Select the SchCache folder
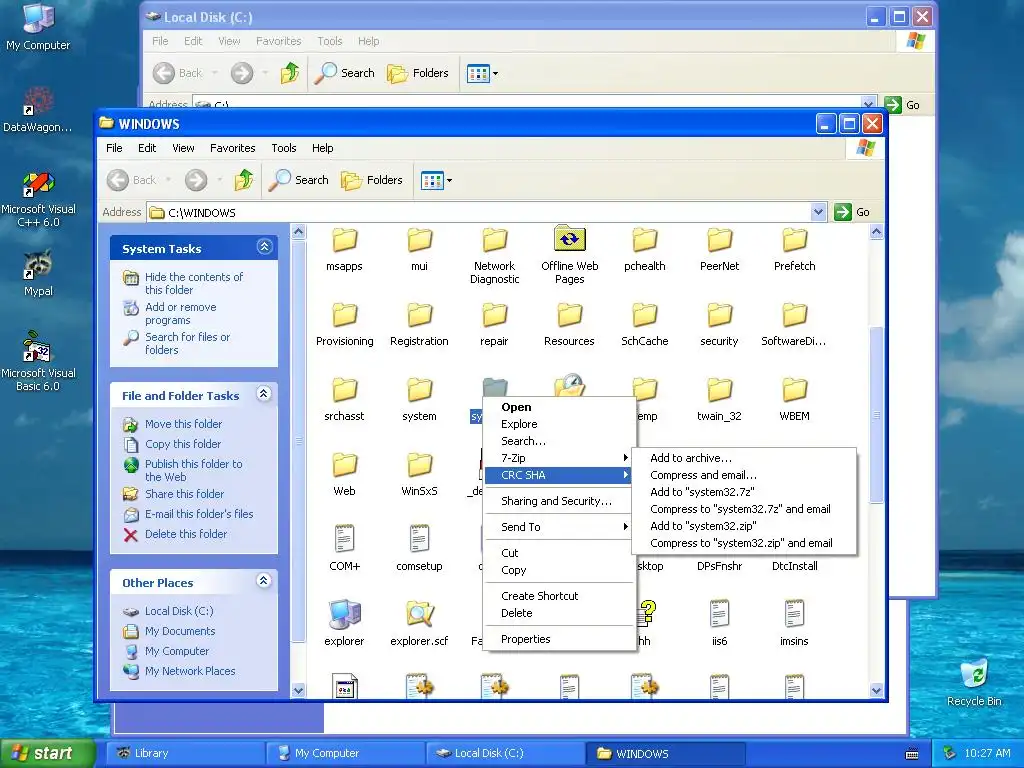 (645, 315)
